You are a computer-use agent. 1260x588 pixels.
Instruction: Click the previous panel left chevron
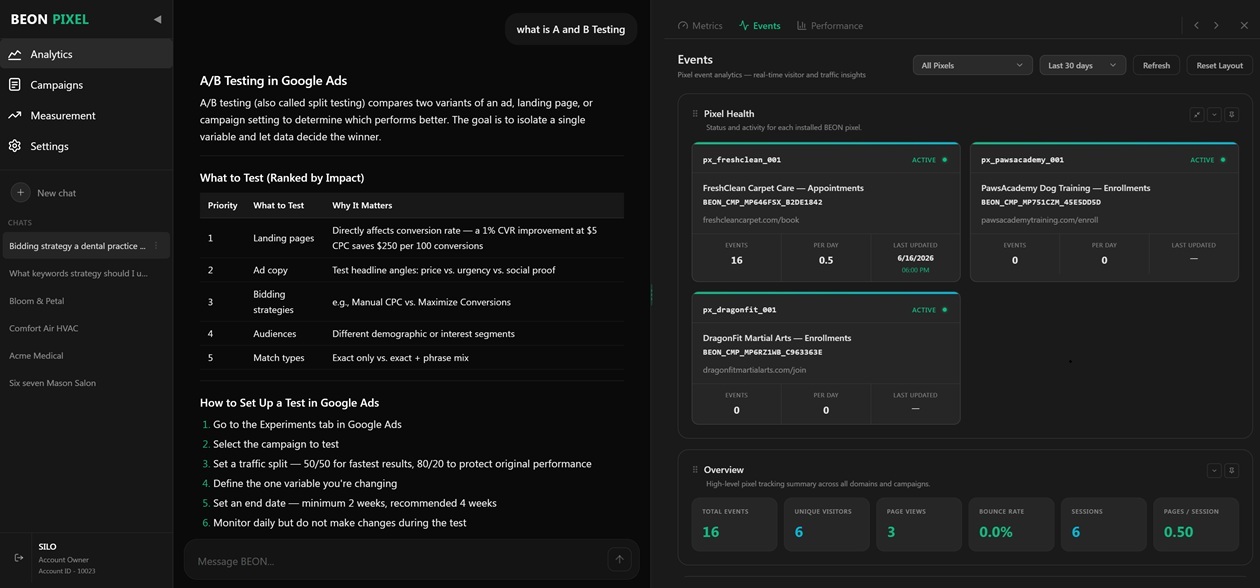[x=1196, y=26]
